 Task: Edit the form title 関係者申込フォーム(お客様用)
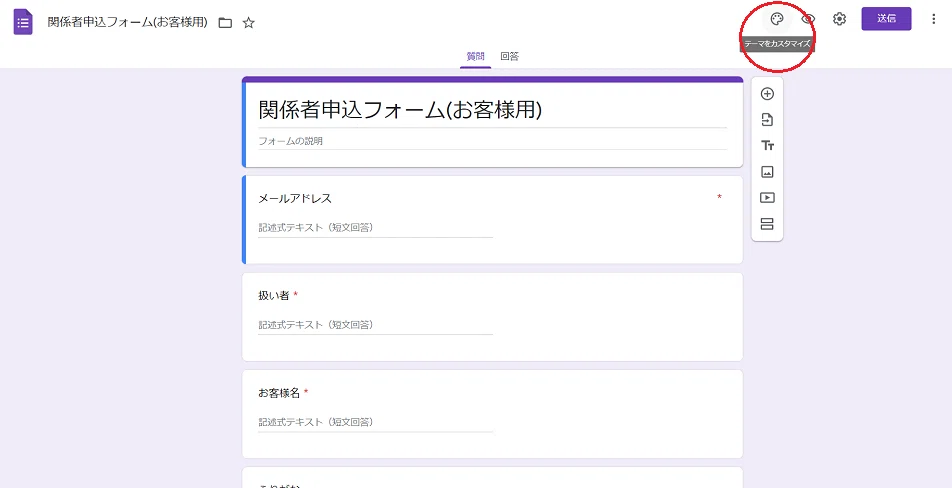point(492,110)
